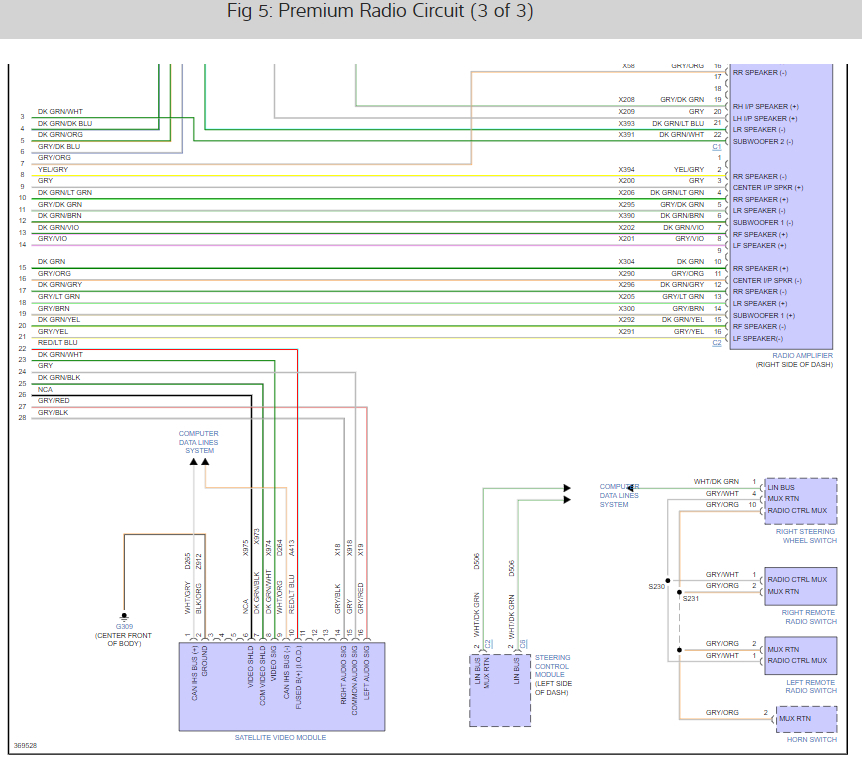Open Computer Data Lines System link above satellite module
862x775 pixels.
pos(198,442)
